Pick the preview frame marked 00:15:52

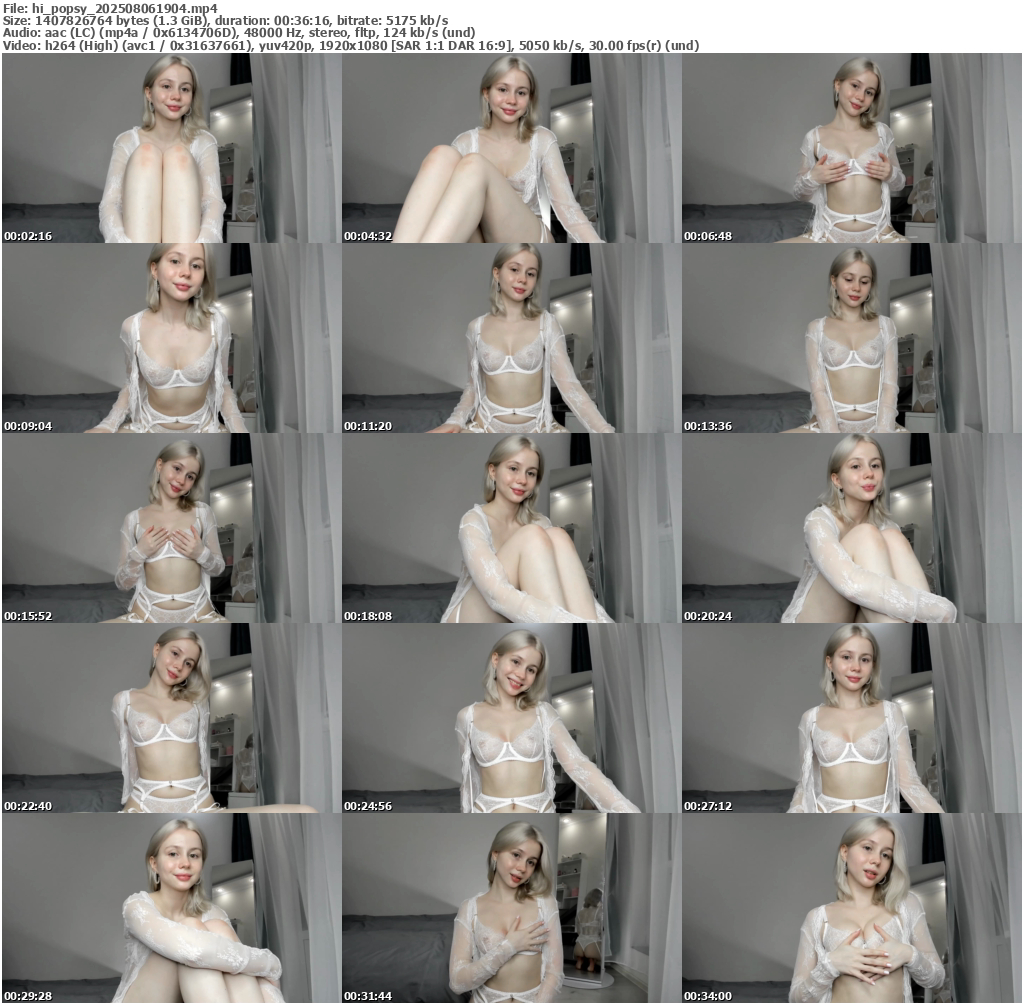(x=171, y=528)
